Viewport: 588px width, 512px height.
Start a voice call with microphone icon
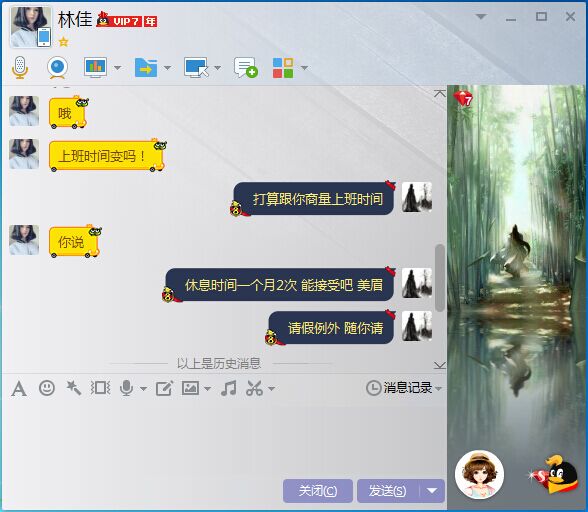(x=20, y=68)
